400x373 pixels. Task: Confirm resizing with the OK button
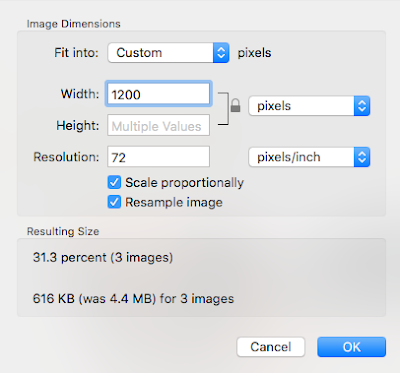point(352,347)
